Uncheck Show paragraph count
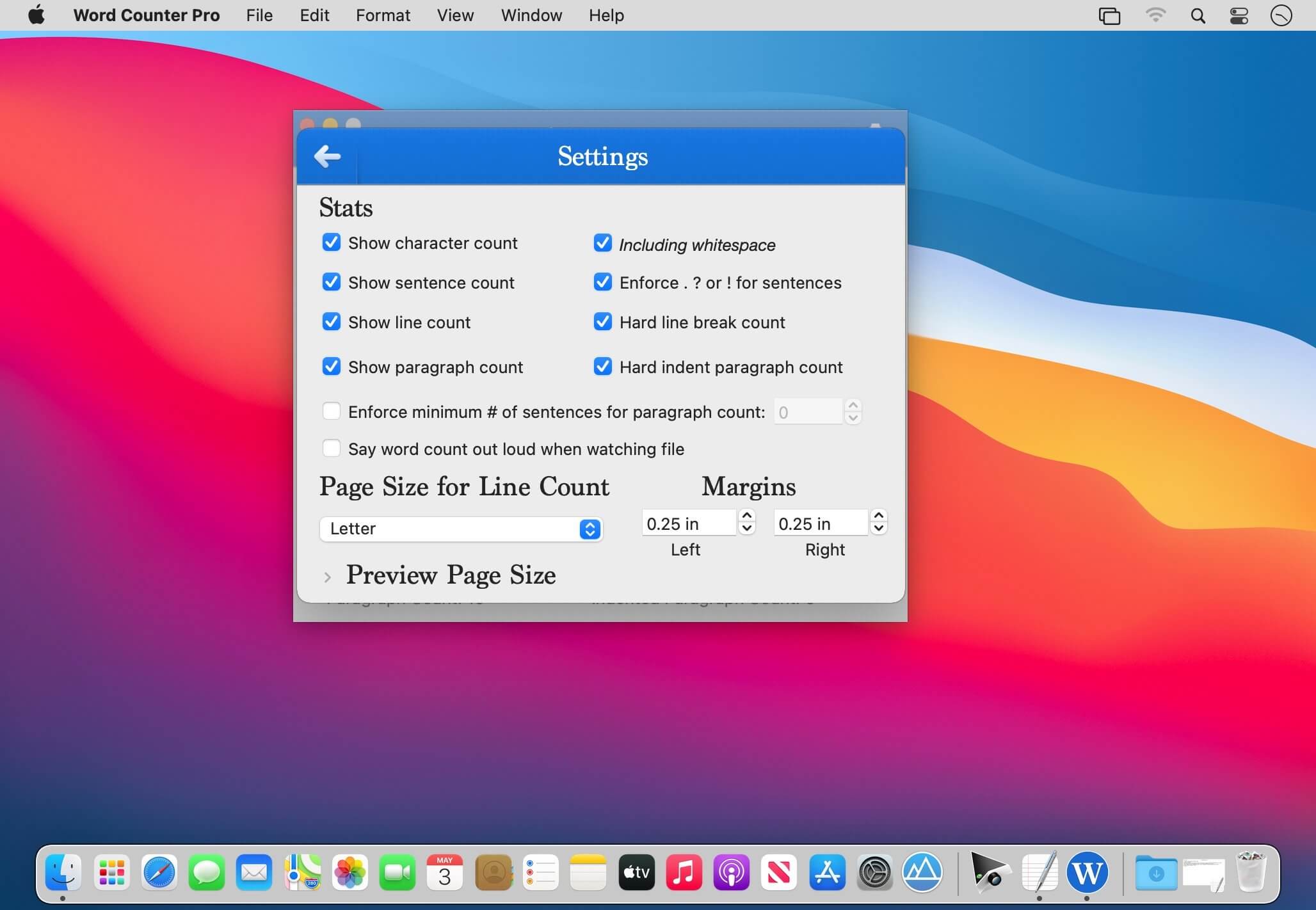The width and height of the screenshot is (1316, 910). coord(331,366)
